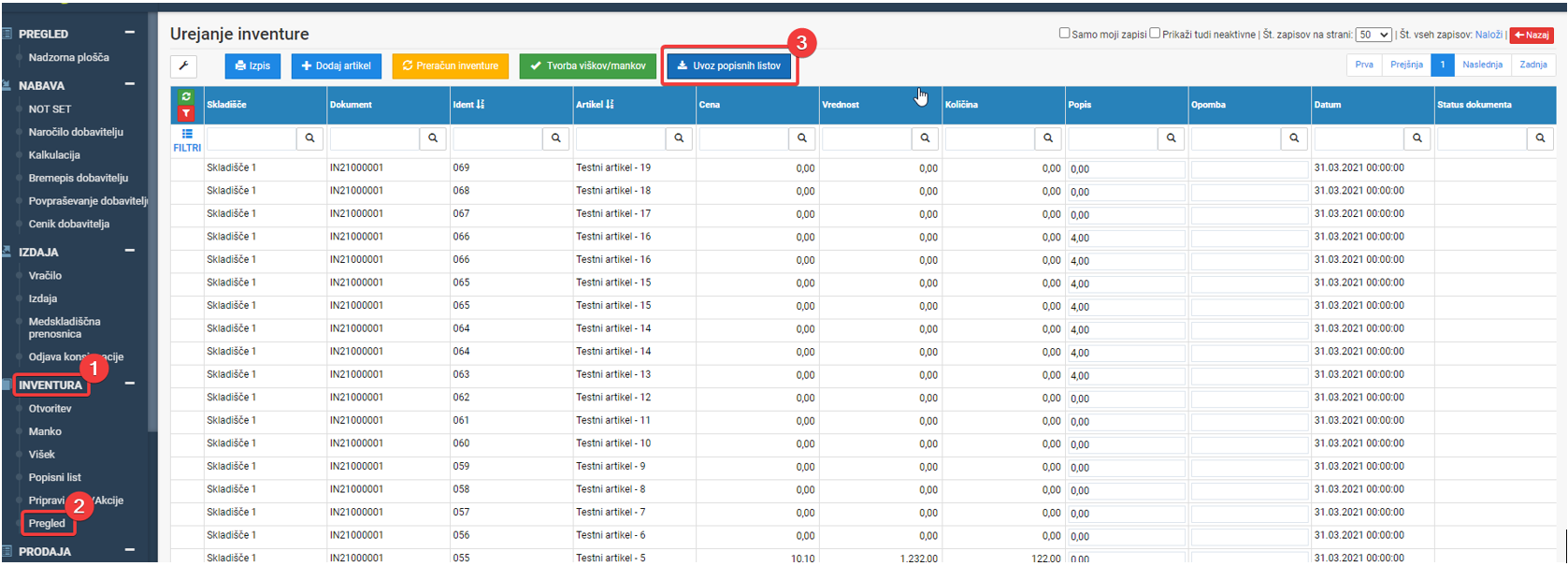Open the wrench settings button
The height and width of the screenshot is (566, 1568).
(184, 65)
